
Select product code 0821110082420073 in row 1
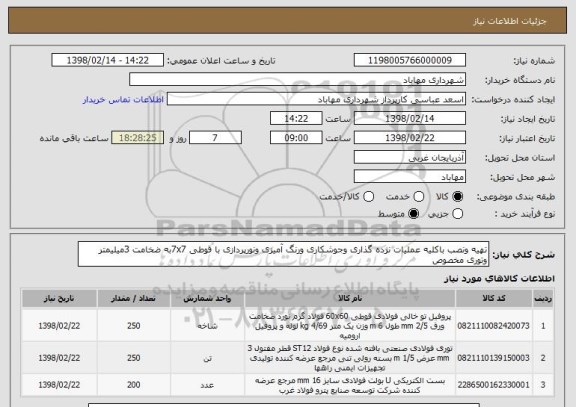click(x=494, y=326)
